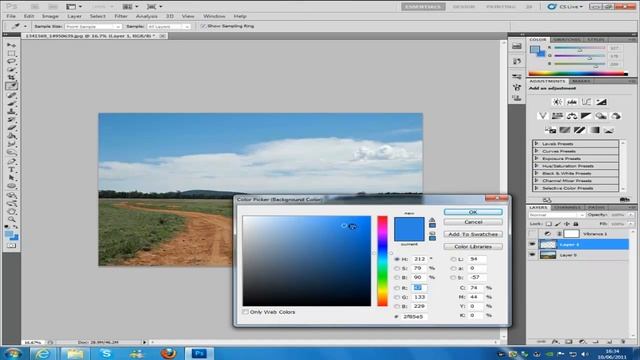
Task: Add layer mask icon
Action: coord(569,342)
